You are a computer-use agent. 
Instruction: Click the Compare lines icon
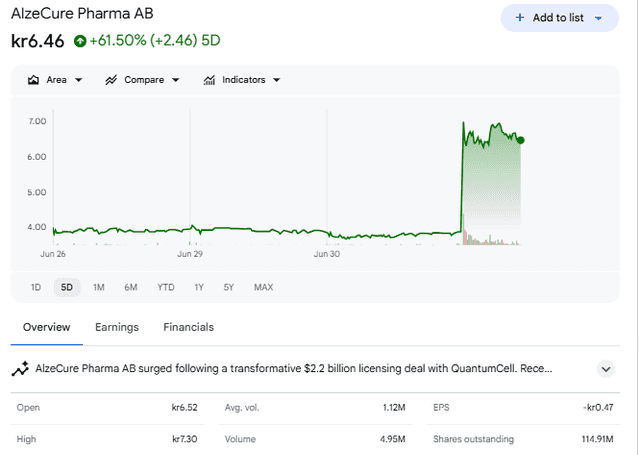click(x=111, y=80)
